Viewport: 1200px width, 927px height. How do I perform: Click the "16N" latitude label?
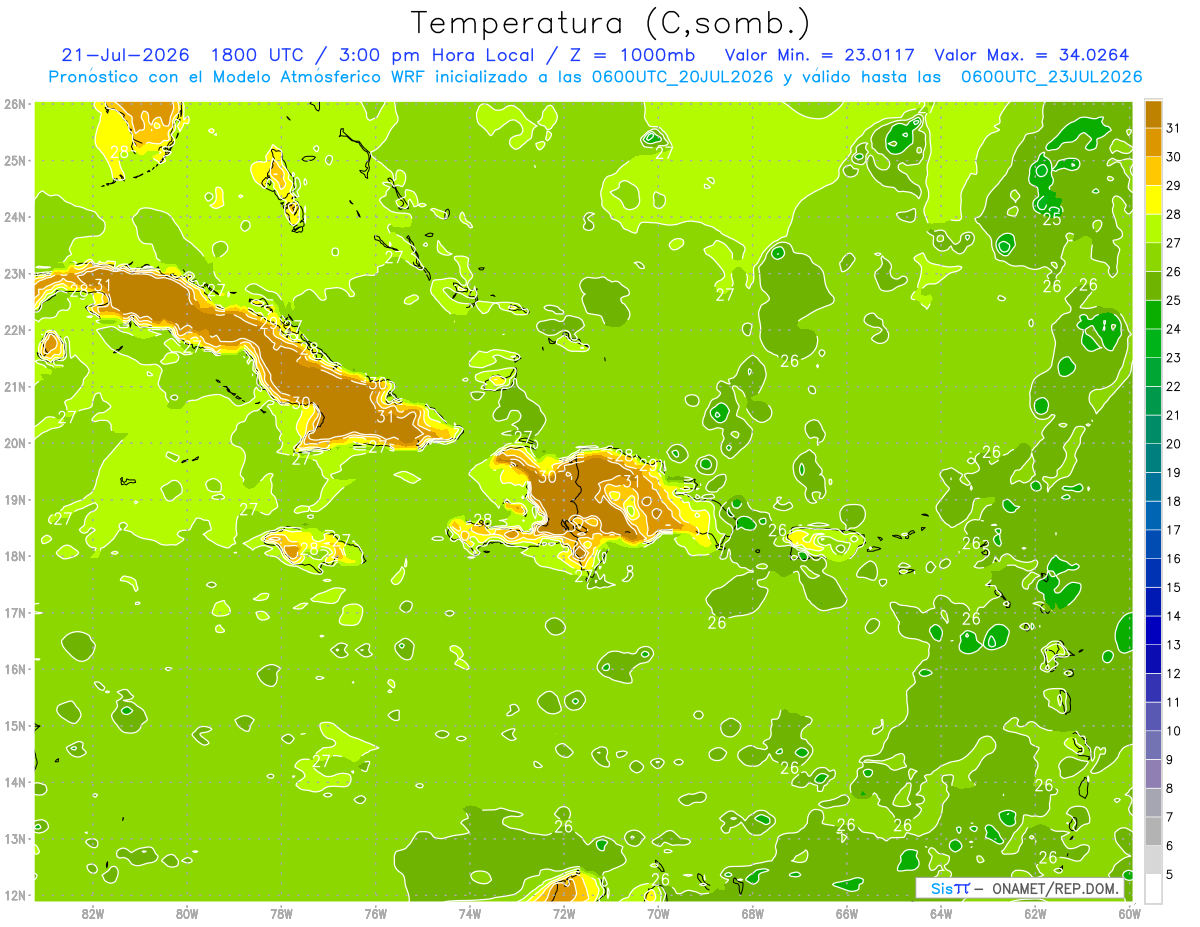(15, 668)
